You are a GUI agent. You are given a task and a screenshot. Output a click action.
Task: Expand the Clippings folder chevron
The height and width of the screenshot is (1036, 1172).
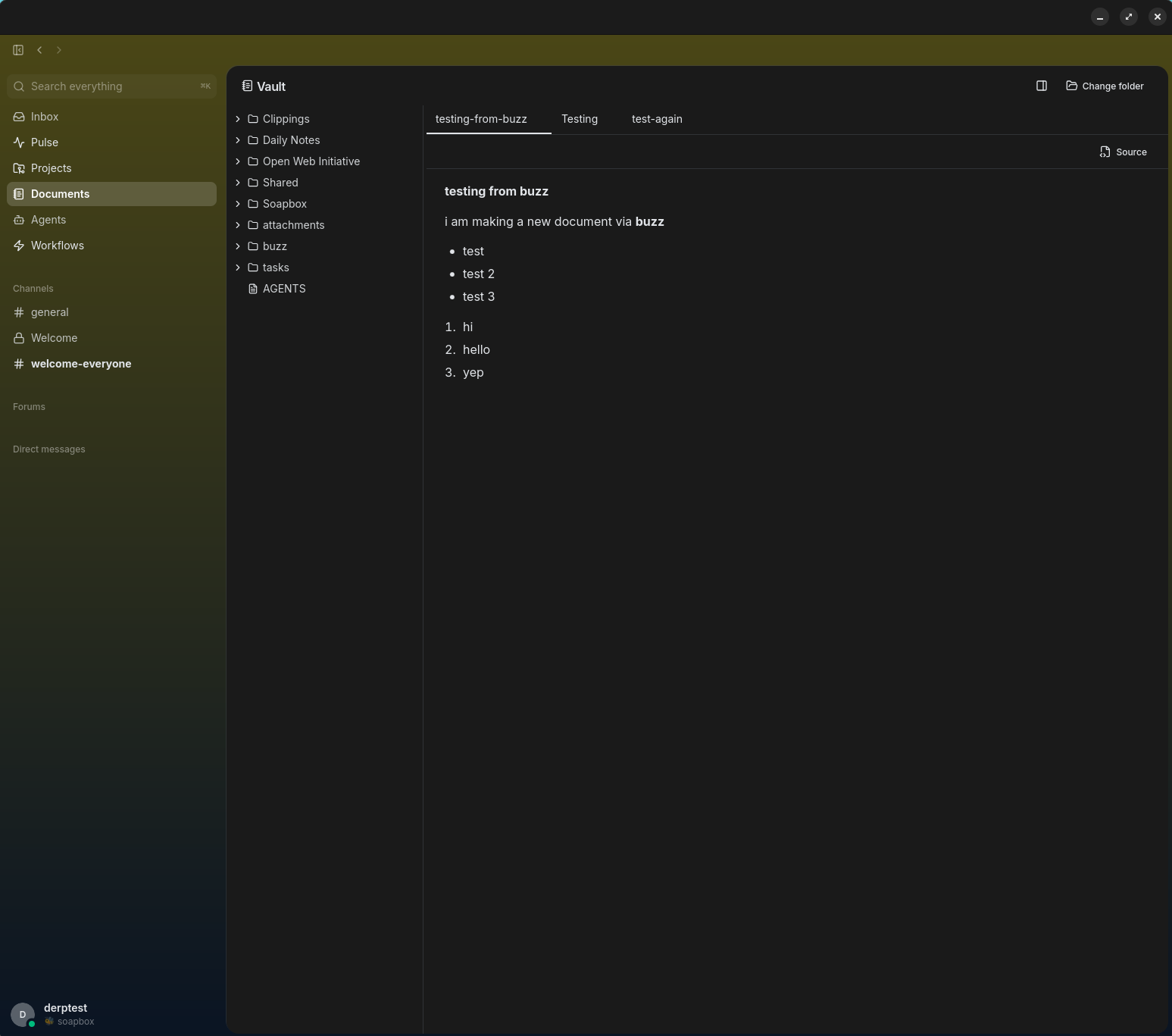(238, 119)
